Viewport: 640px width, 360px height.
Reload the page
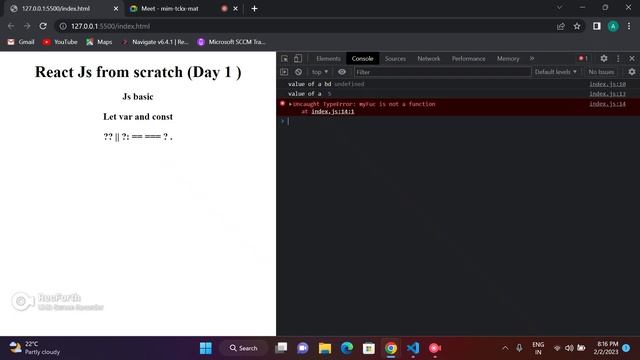(x=43, y=26)
